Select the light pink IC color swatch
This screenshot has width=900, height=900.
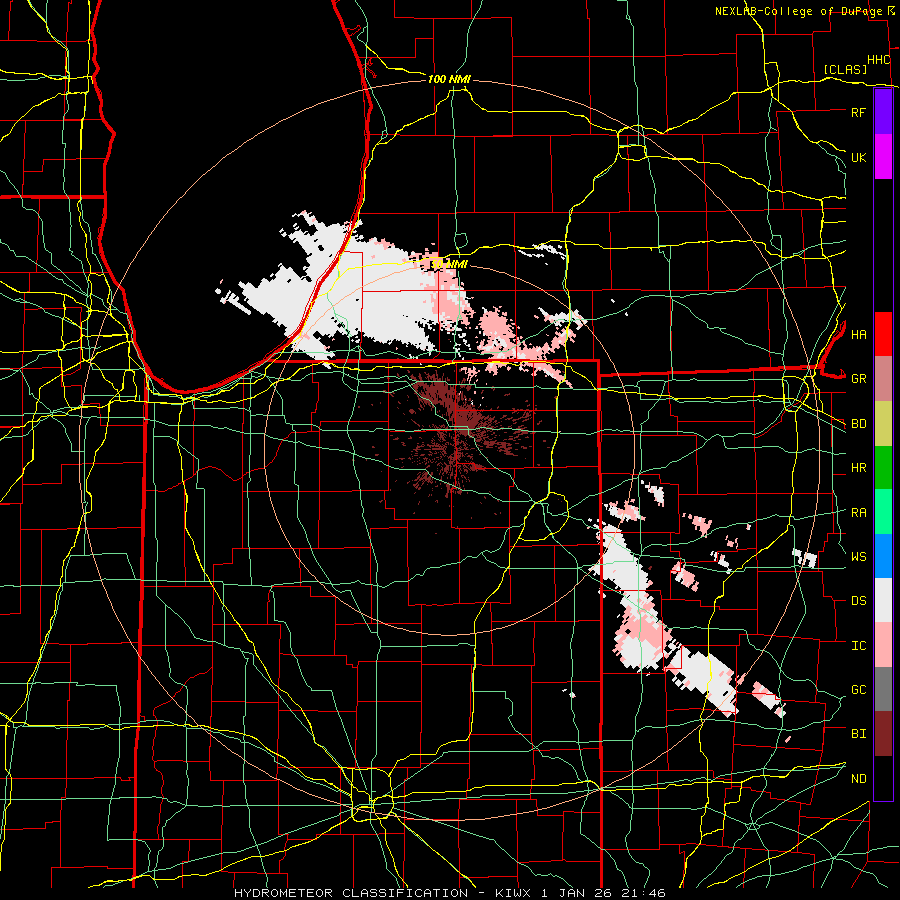(x=883, y=645)
